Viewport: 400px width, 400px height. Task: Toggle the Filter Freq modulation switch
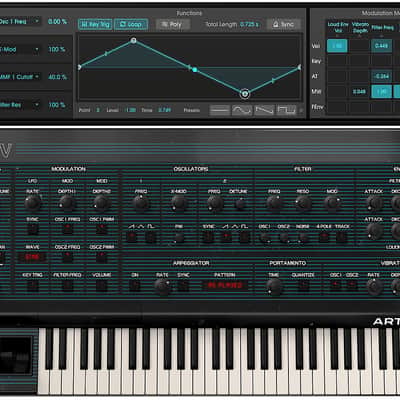[67, 285]
